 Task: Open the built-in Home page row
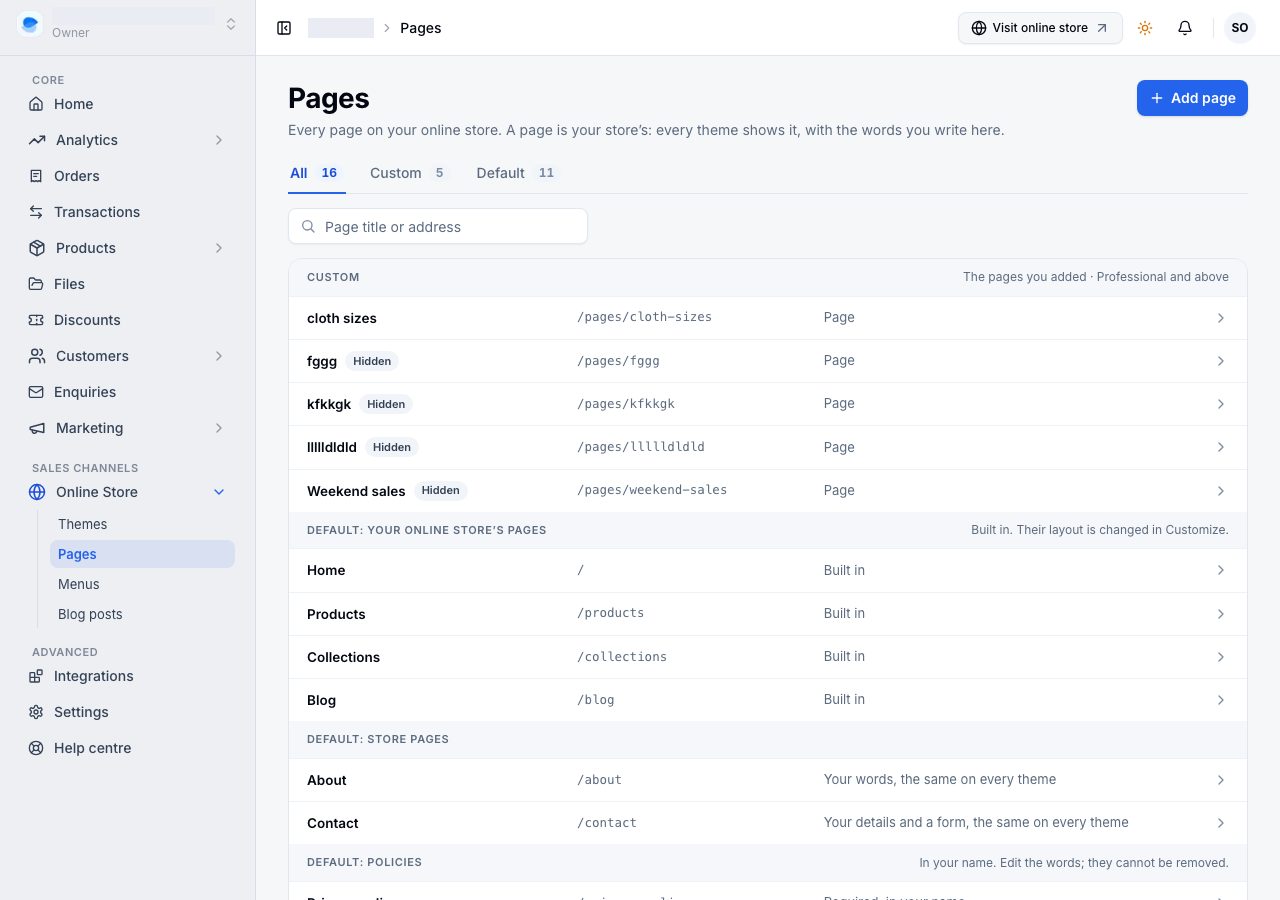(x=768, y=570)
